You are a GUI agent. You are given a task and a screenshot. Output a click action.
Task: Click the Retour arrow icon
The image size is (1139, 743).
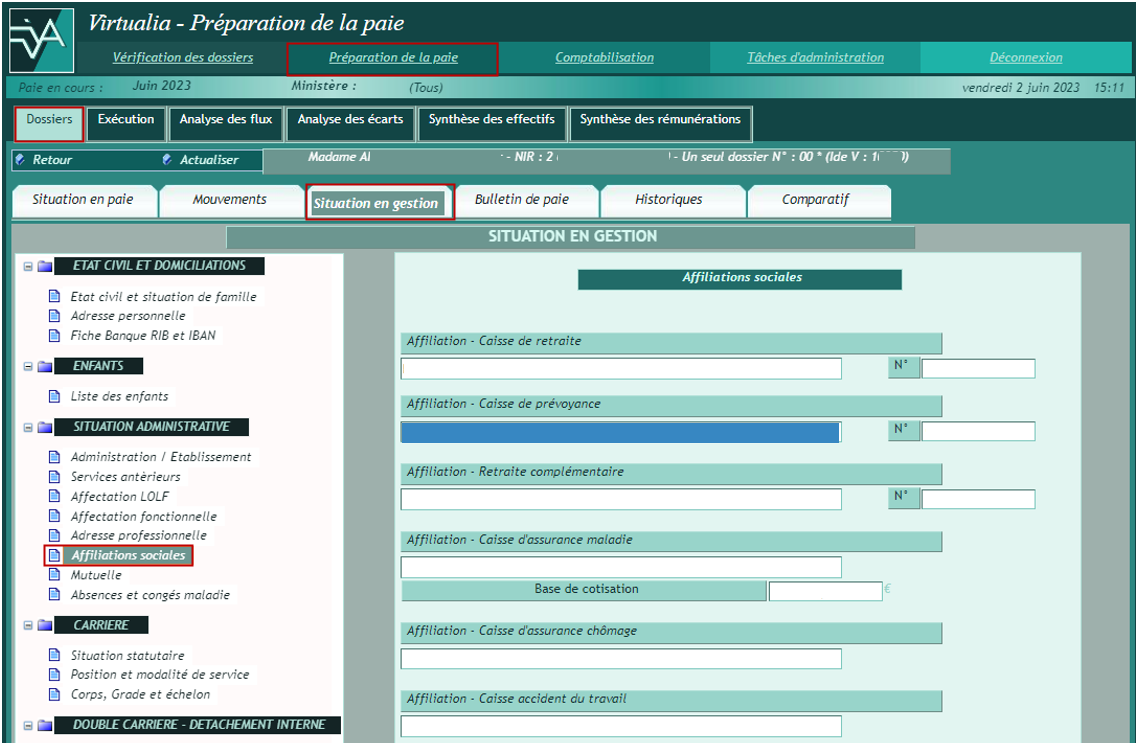coord(21,159)
